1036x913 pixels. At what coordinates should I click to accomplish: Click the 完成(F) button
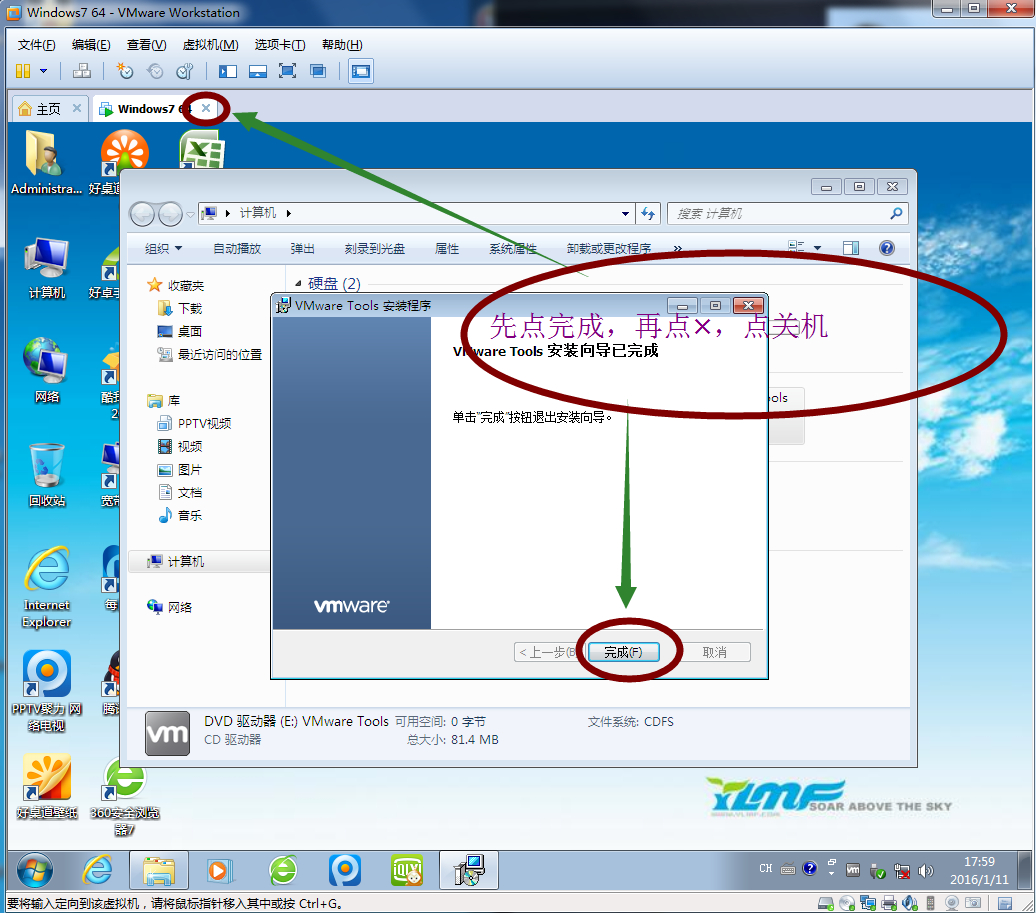pos(624,653)
